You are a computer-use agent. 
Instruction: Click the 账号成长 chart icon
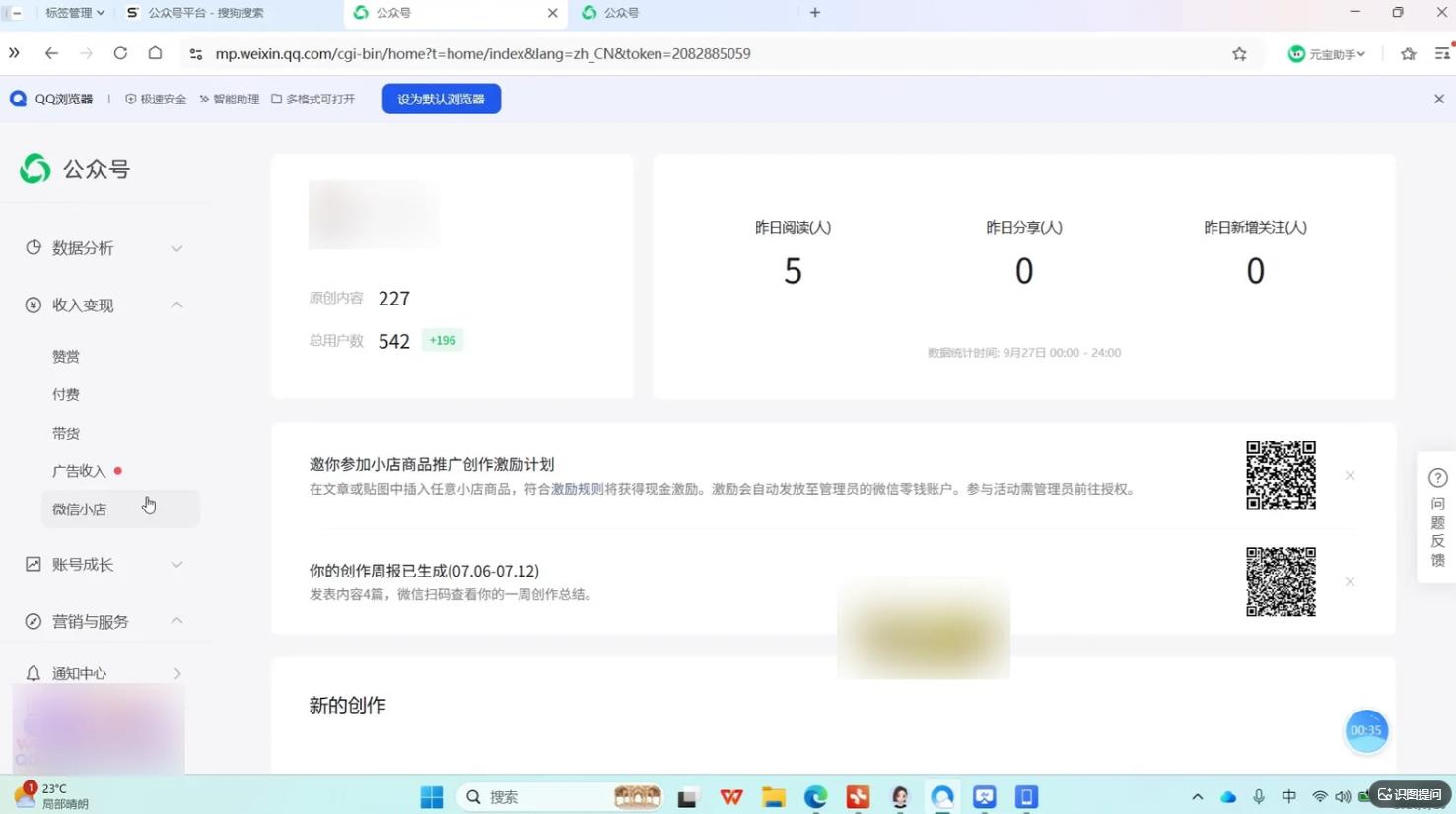[34, 564]
